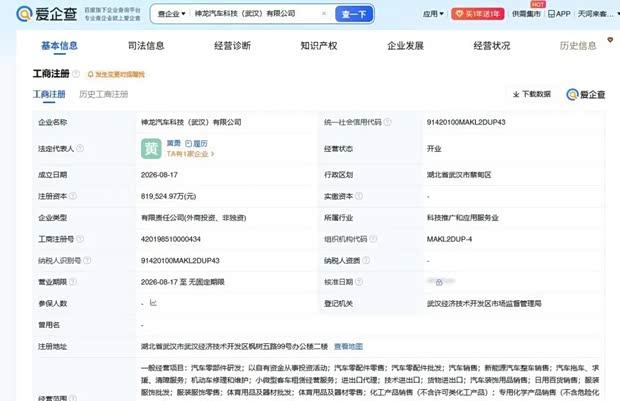Click the red 买1年送1年 promotion button
The image size is (620, 401).
[478, 14]
